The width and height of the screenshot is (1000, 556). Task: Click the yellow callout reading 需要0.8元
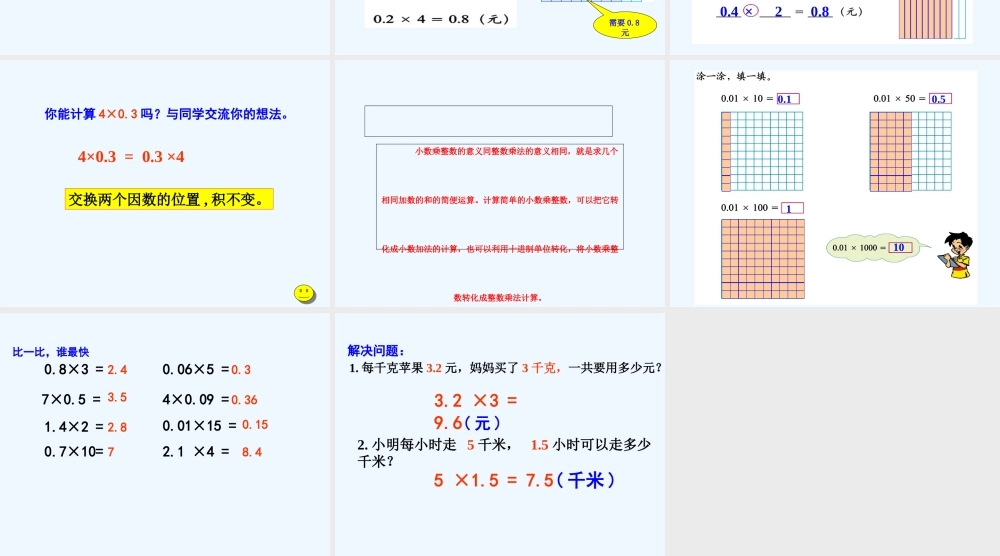624,26
